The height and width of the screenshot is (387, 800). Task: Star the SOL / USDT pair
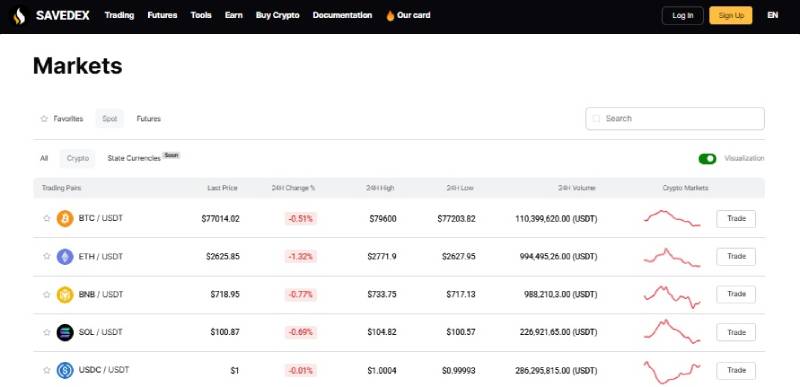(46, 332)
